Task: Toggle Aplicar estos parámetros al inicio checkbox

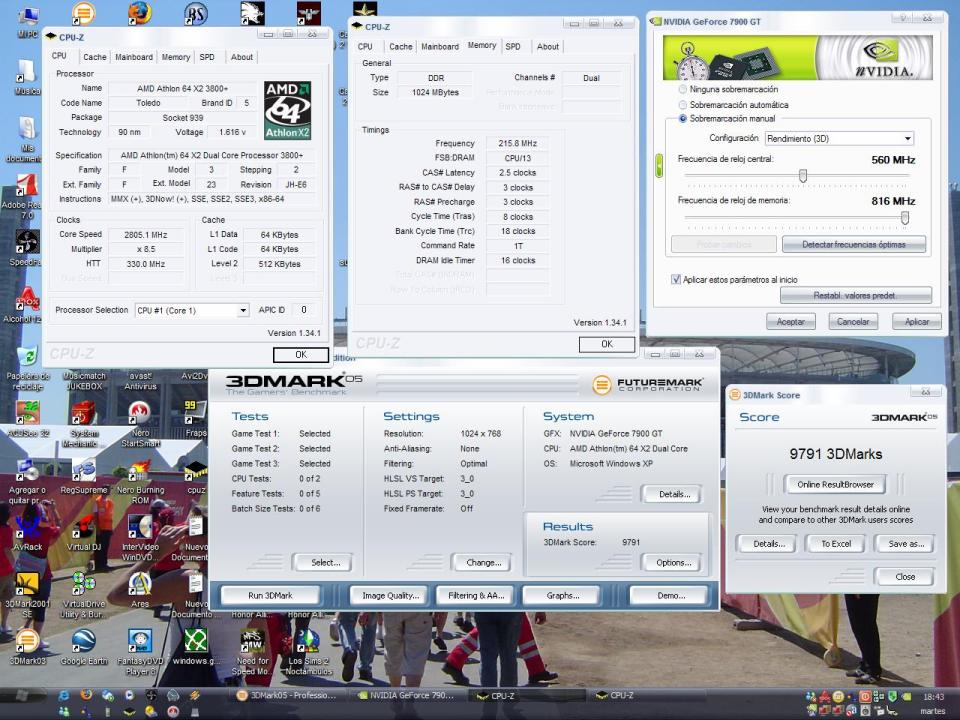Action: 676,279
